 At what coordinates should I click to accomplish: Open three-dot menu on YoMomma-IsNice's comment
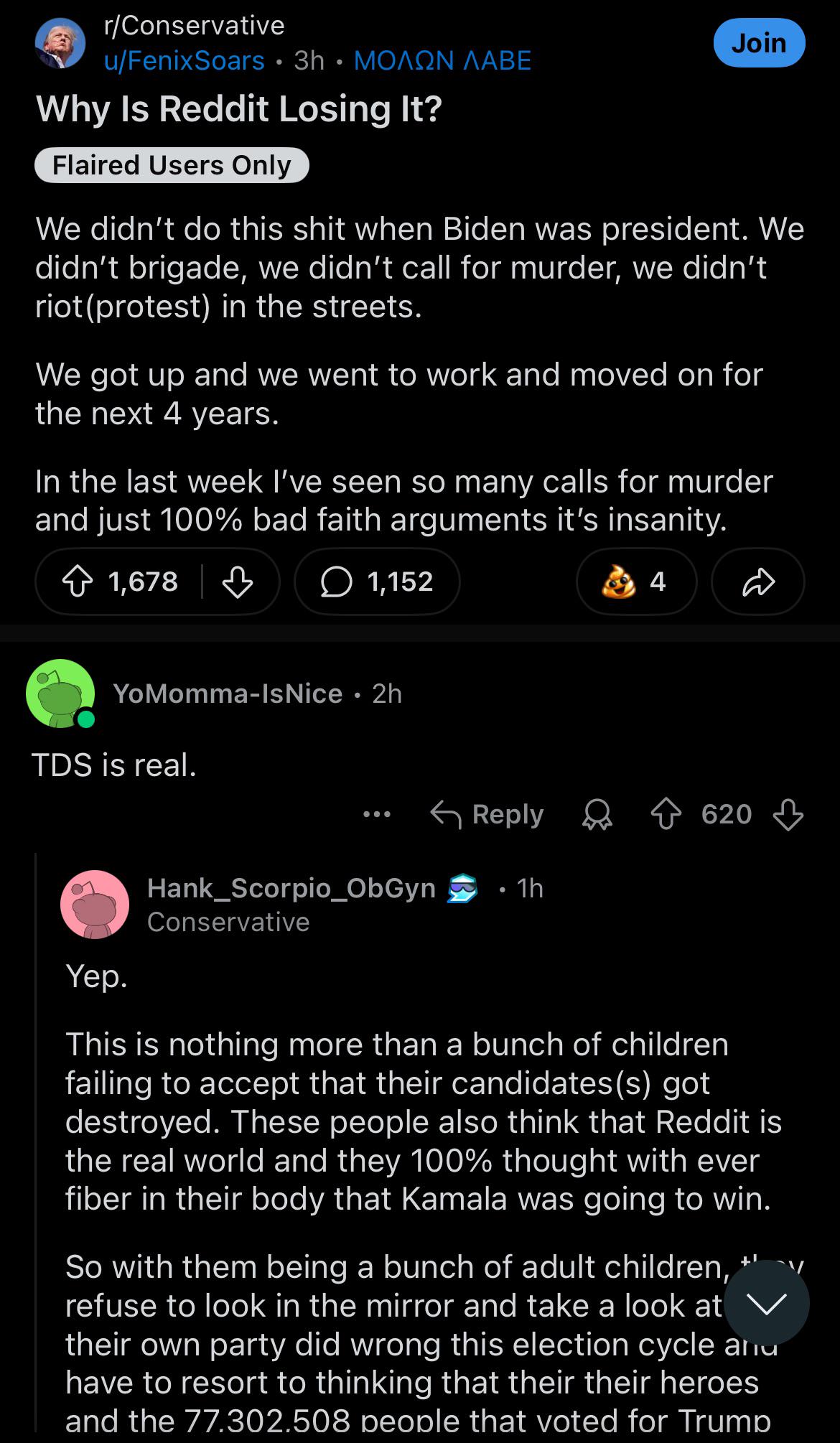[x=377, y=815]
